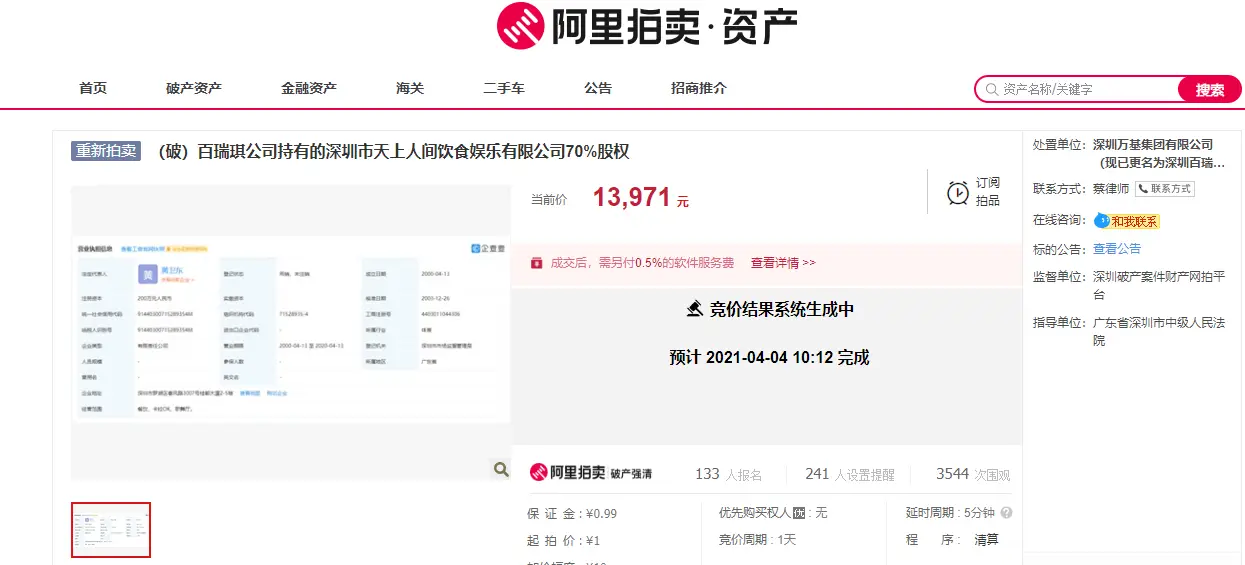Click the 阿里拍卖·资产 logo
1245x565 pixels.
click(x=647, y=26)
